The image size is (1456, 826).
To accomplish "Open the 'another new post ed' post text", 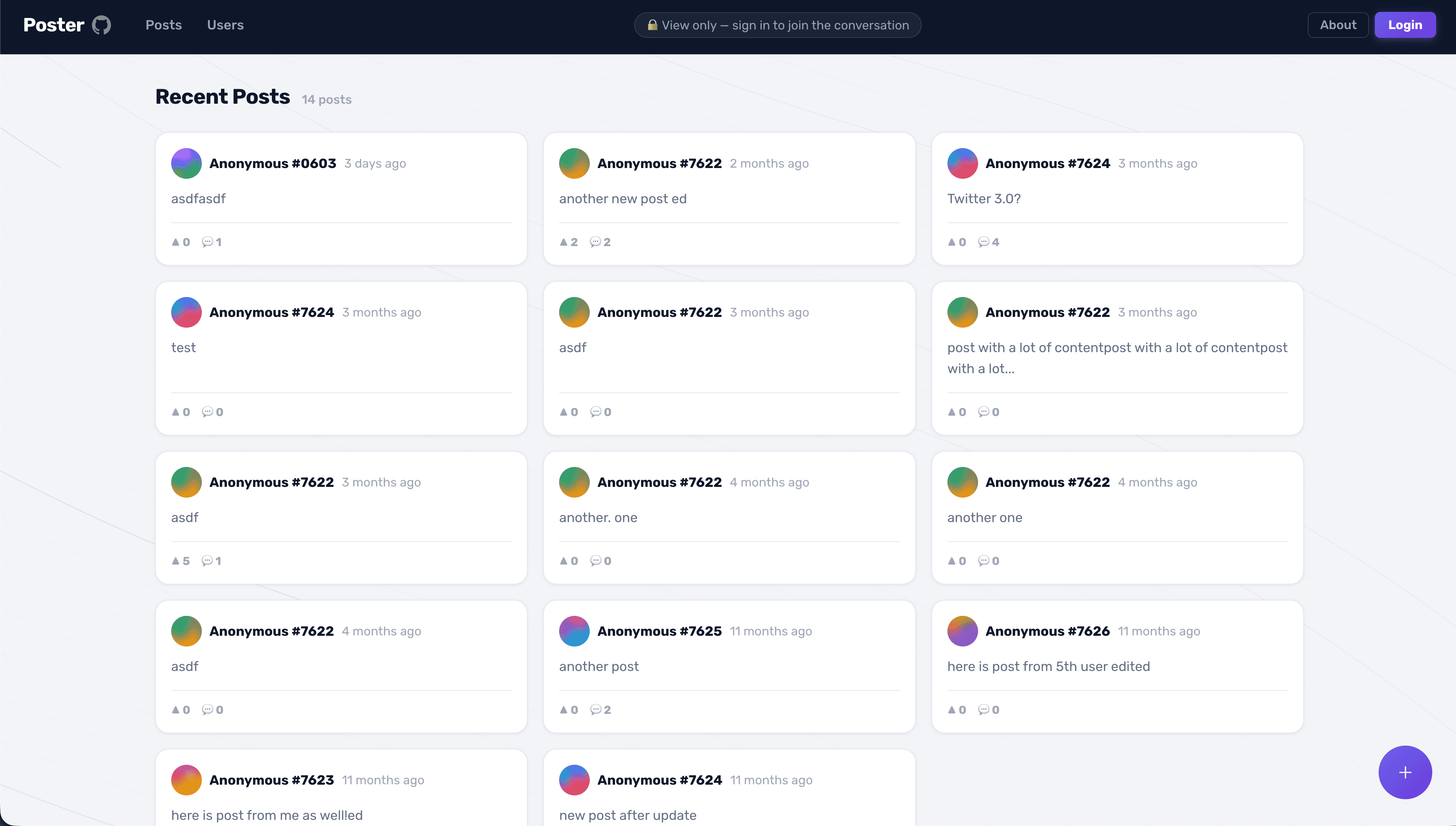I will pos(622,199).
